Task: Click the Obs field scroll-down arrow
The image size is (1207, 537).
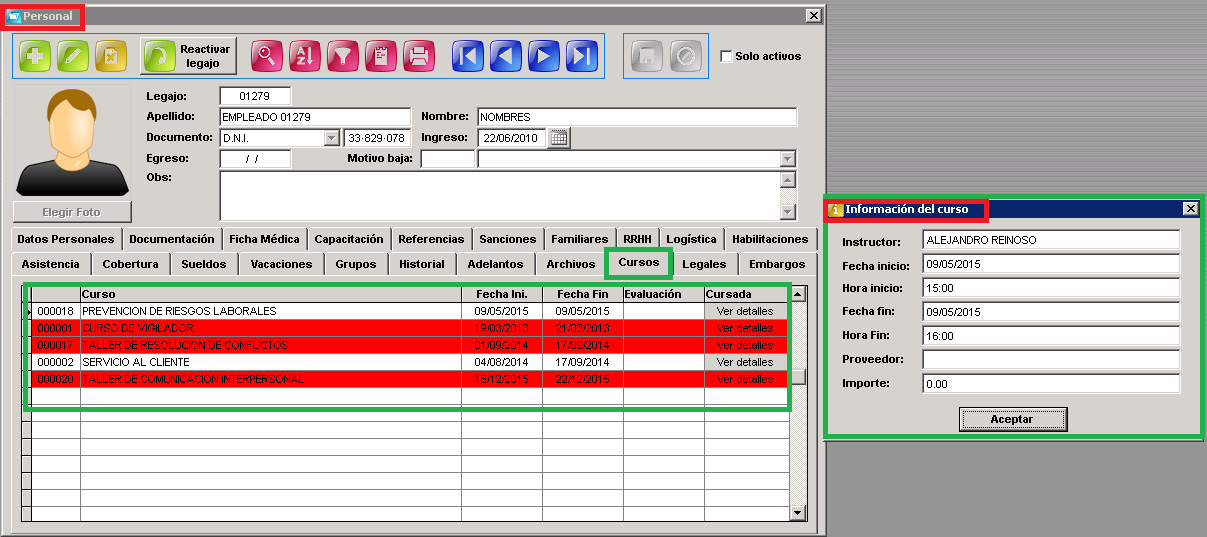Action: point(788,211)
